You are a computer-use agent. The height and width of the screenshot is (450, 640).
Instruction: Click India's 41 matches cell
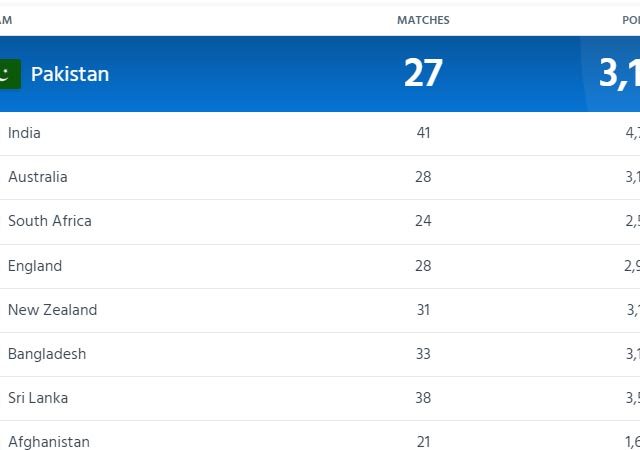coord(423,133)
